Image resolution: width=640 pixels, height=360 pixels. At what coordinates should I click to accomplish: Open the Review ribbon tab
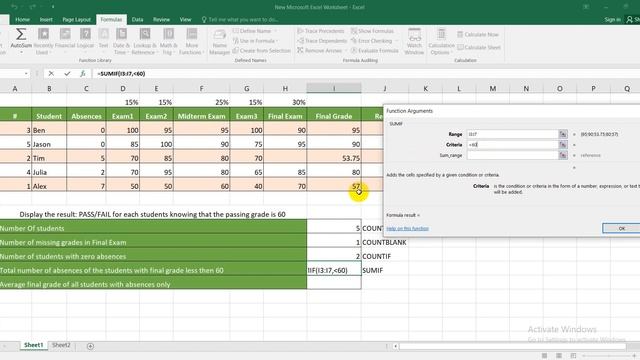[x=161, y=20]
